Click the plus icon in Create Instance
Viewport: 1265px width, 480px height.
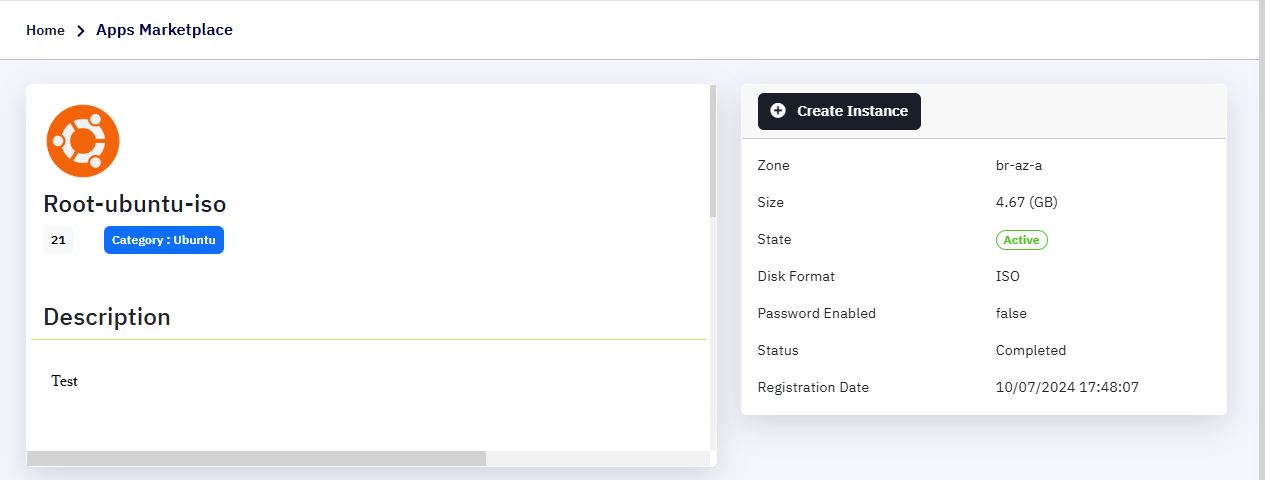[x=778, y=111]
